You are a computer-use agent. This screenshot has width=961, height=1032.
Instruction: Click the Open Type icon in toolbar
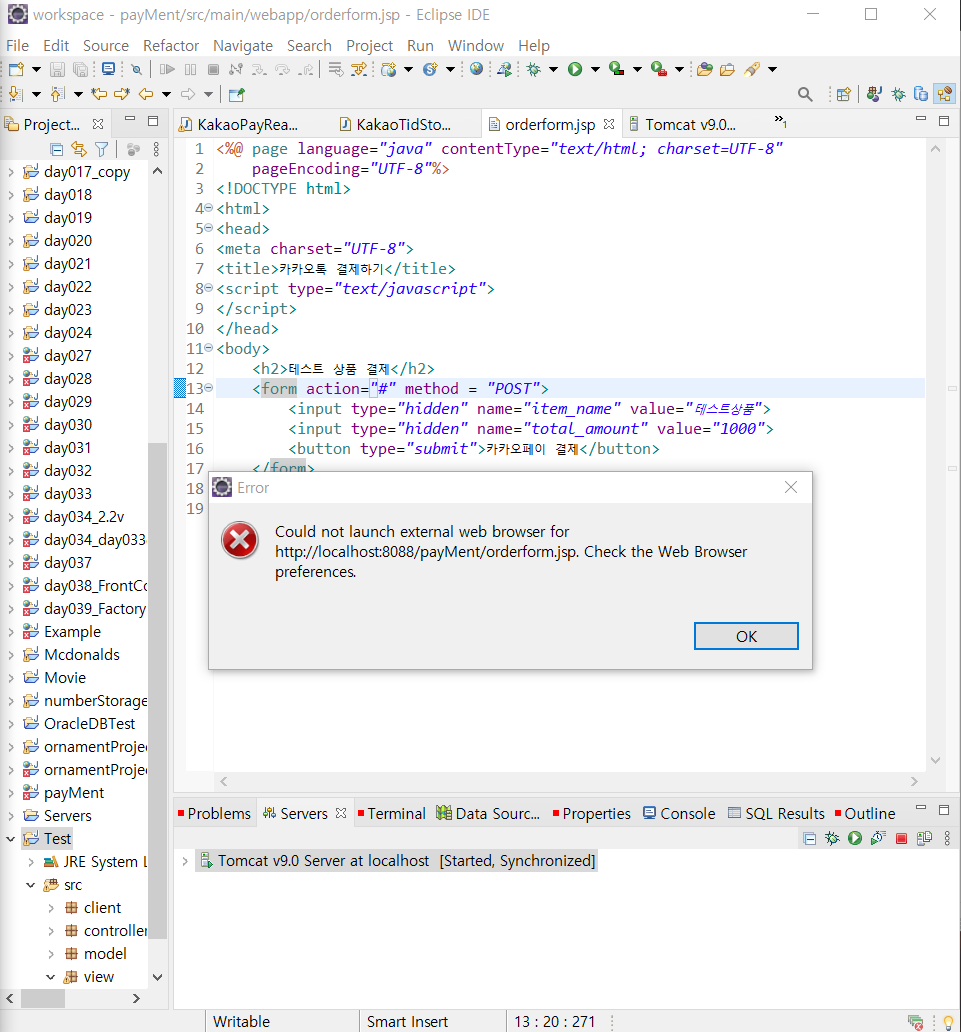coord(705,69)
